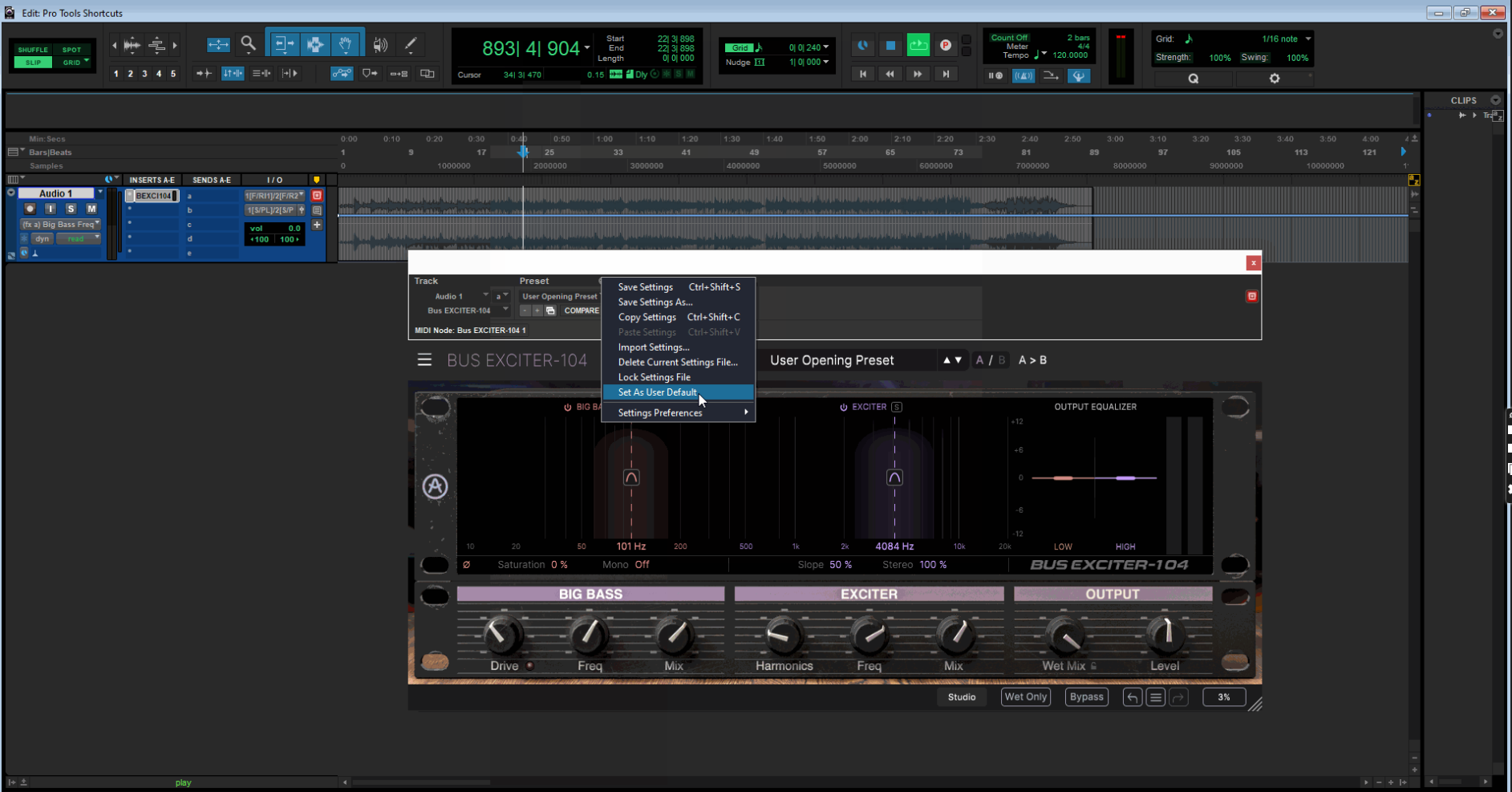Choose Set As User Default
This screenshot has width=1512, height=792.
(679, 392)
